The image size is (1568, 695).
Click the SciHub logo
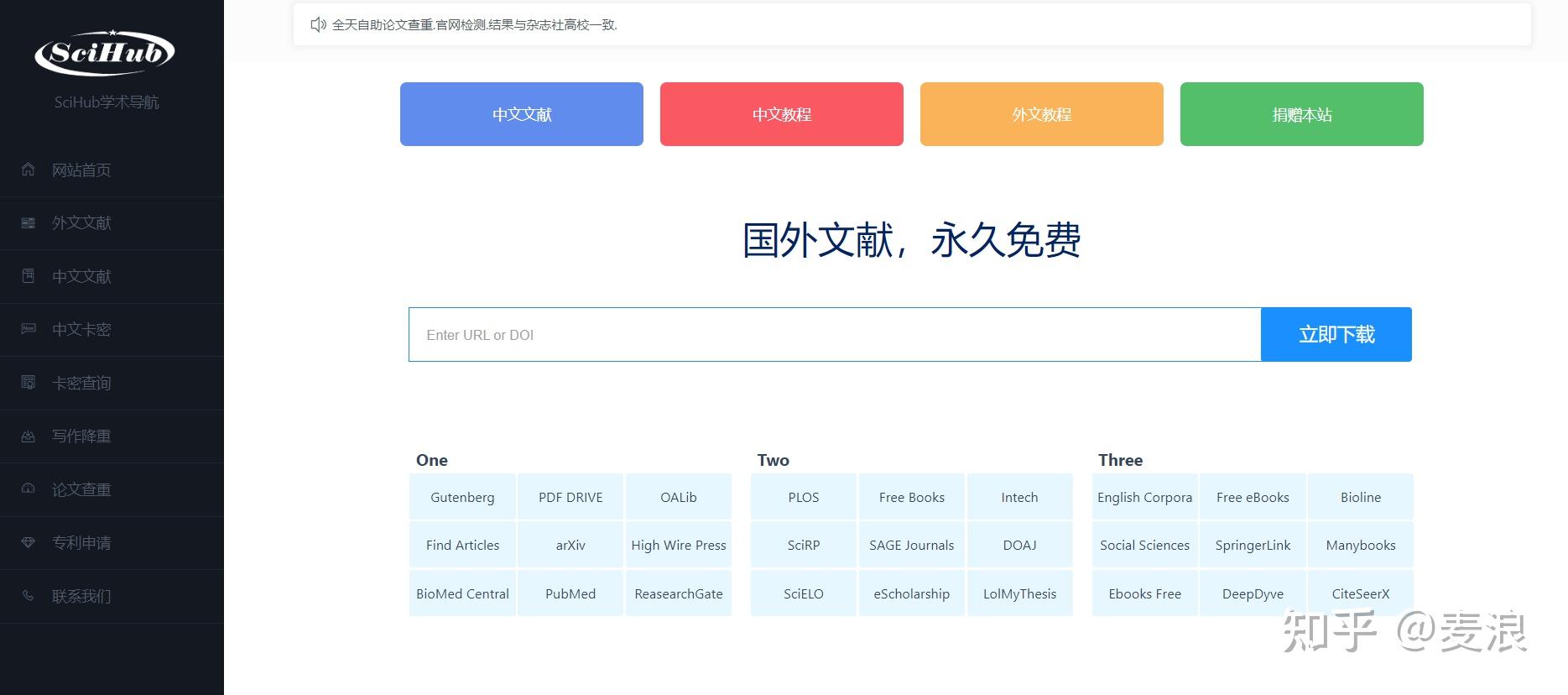click(105, 52)
